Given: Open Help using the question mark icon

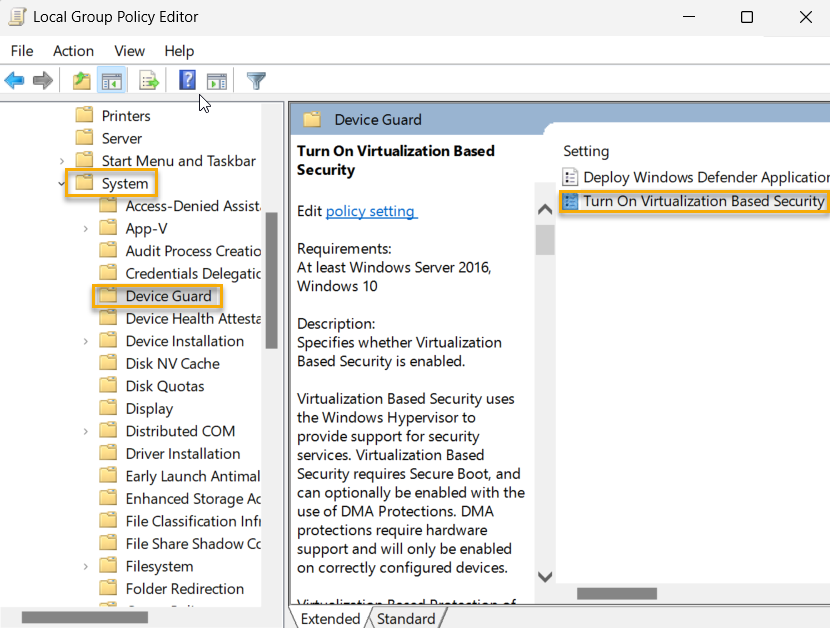Looking at the screenshot, I should 187,80.
